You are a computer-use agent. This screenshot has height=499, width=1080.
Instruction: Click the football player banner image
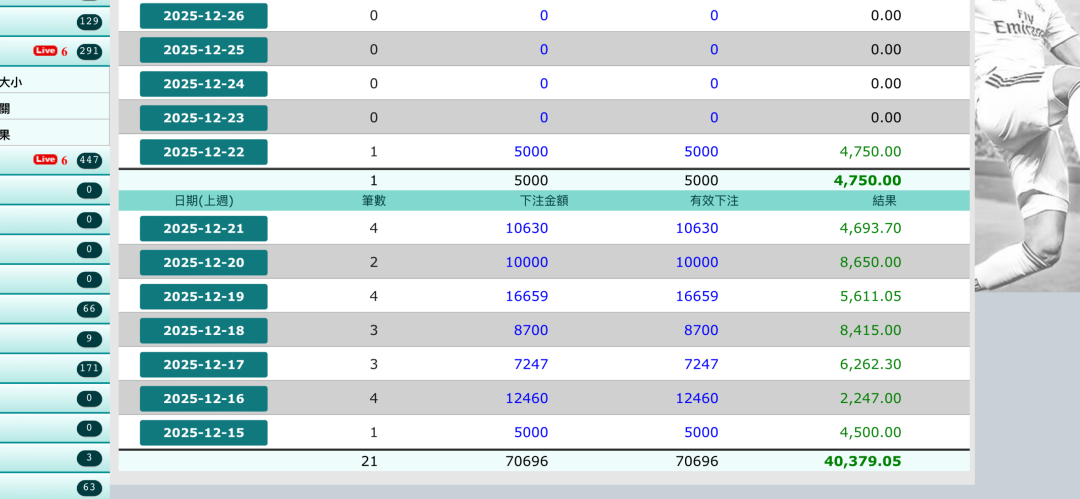[x=1027, y=145]
